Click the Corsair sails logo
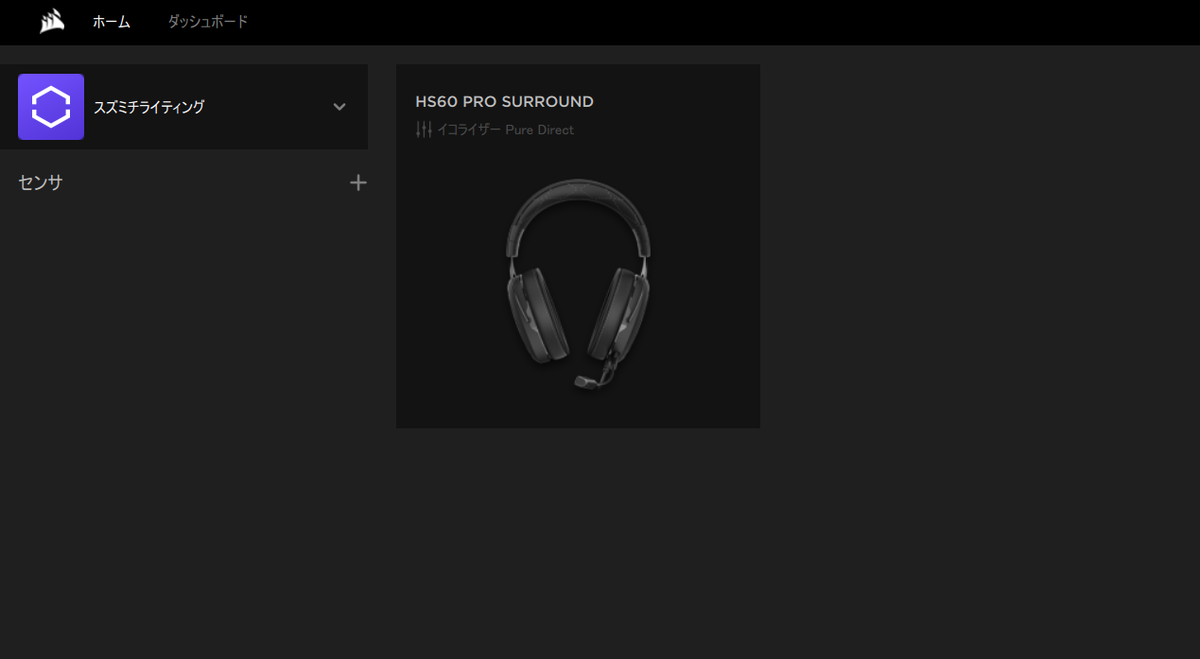Image resolution: width=1200 pixels, height=659 pixels. pos(53,22)
